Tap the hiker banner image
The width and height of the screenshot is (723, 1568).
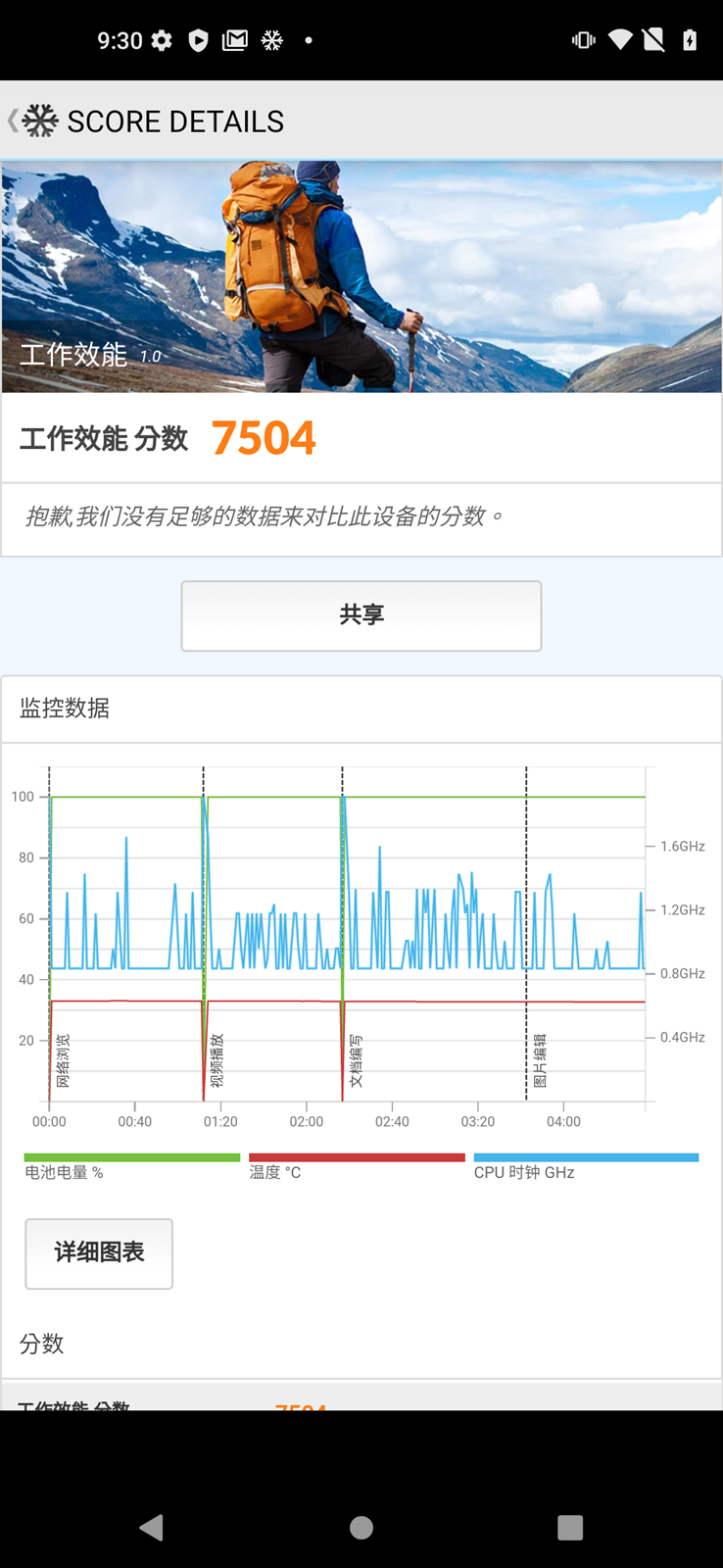point(361,276)
